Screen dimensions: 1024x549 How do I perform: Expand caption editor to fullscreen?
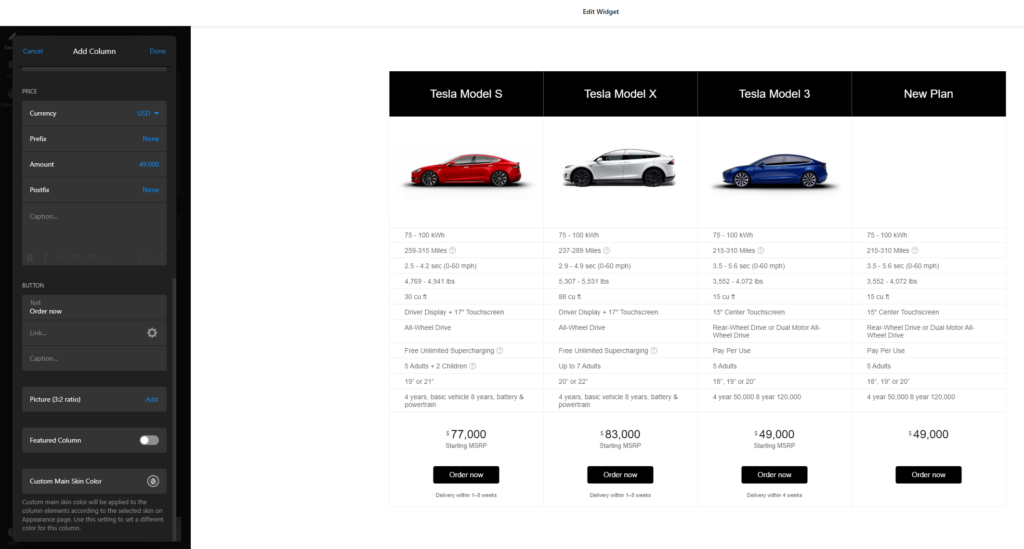(x=158, y=258)
